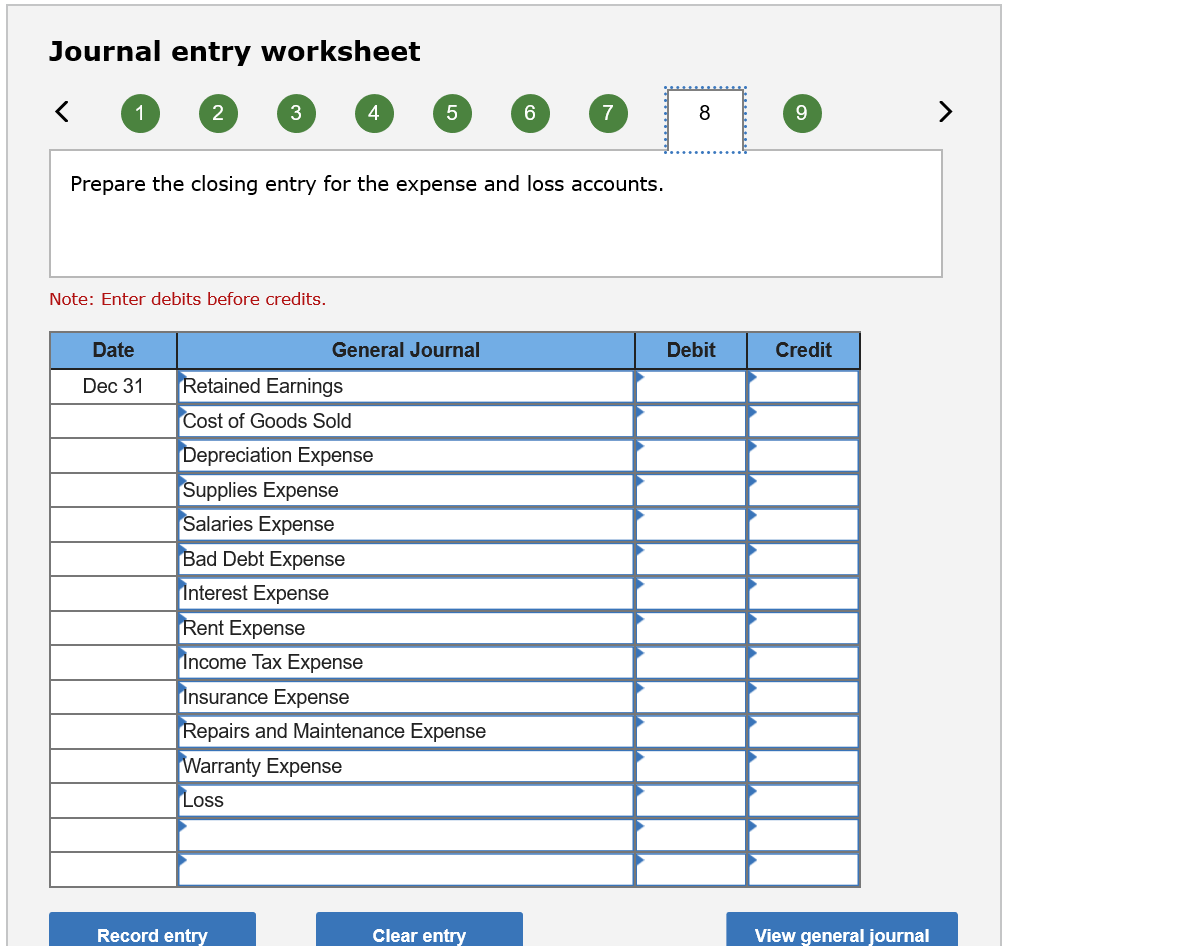
Task: Click the Credit field for Bad Debt Expense
Action: tap(803, 559)
